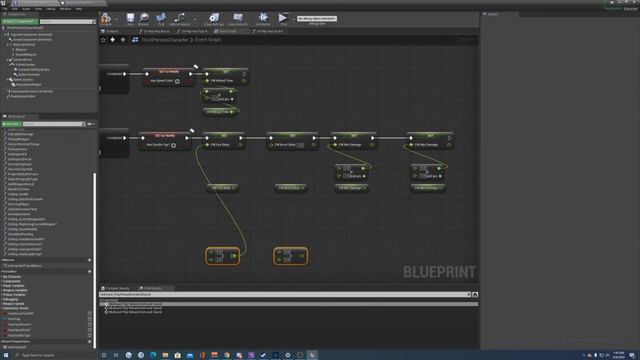This screenshot has width=640, height=360.
Task: Click the green Add Component button
Action: (x=20, y=21)
